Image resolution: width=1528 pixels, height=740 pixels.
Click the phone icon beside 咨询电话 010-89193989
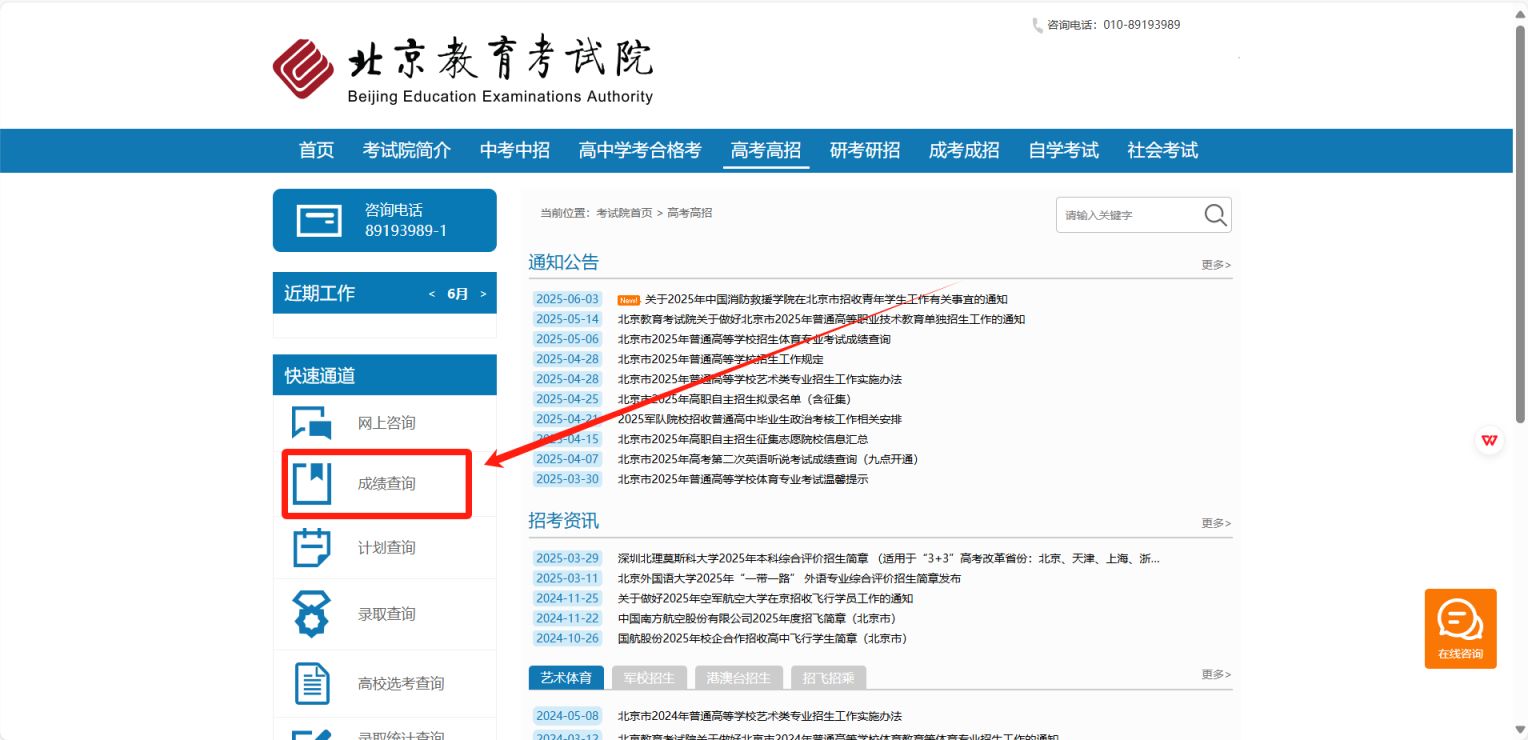coord(1038,25)
